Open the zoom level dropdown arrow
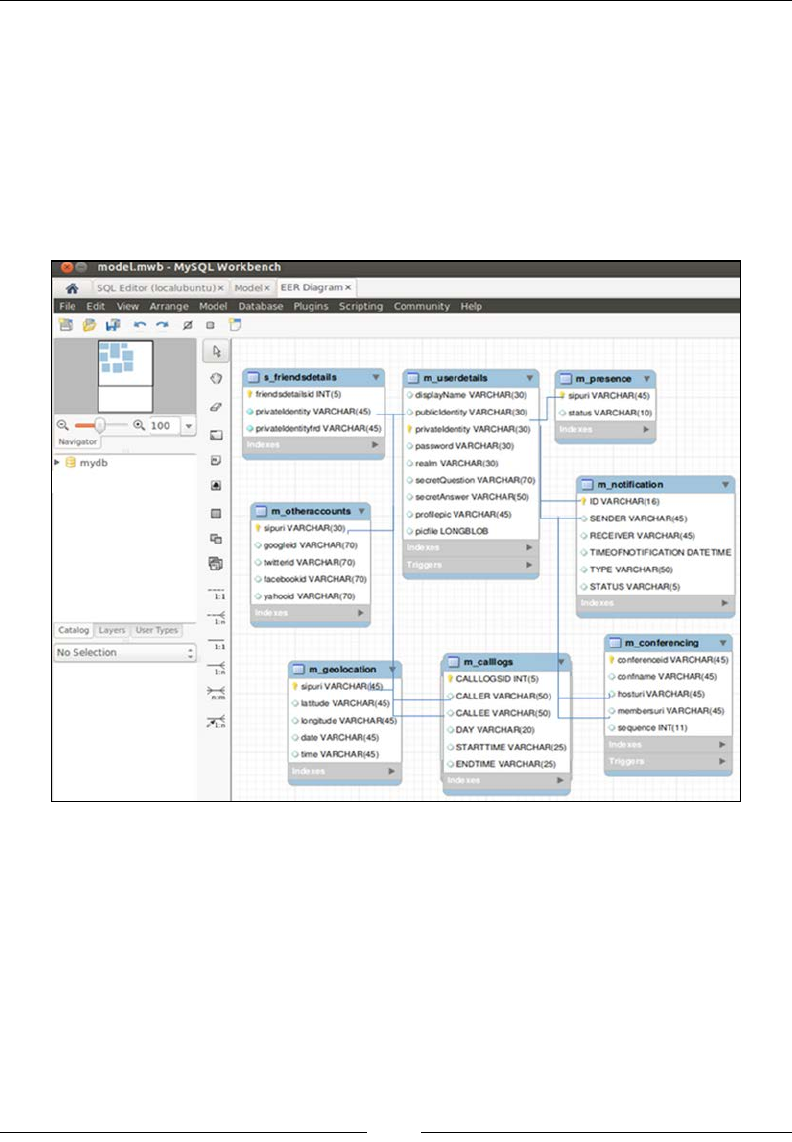 pyautogui.click(x=189, y=426)
